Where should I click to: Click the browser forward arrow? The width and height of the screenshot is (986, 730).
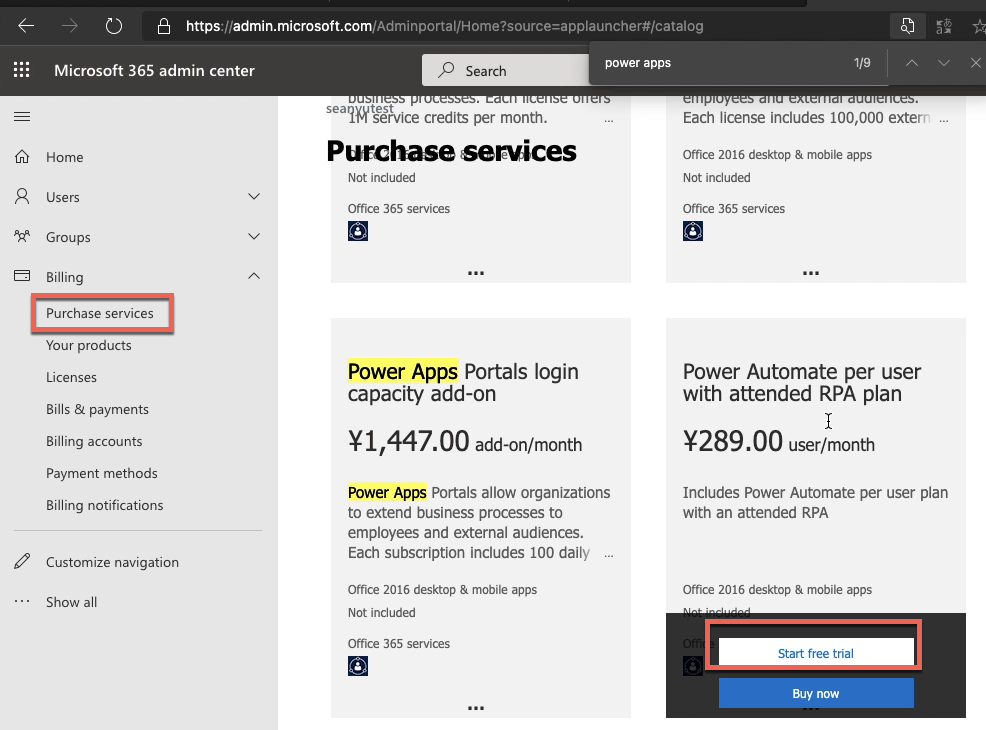point(70,26)
